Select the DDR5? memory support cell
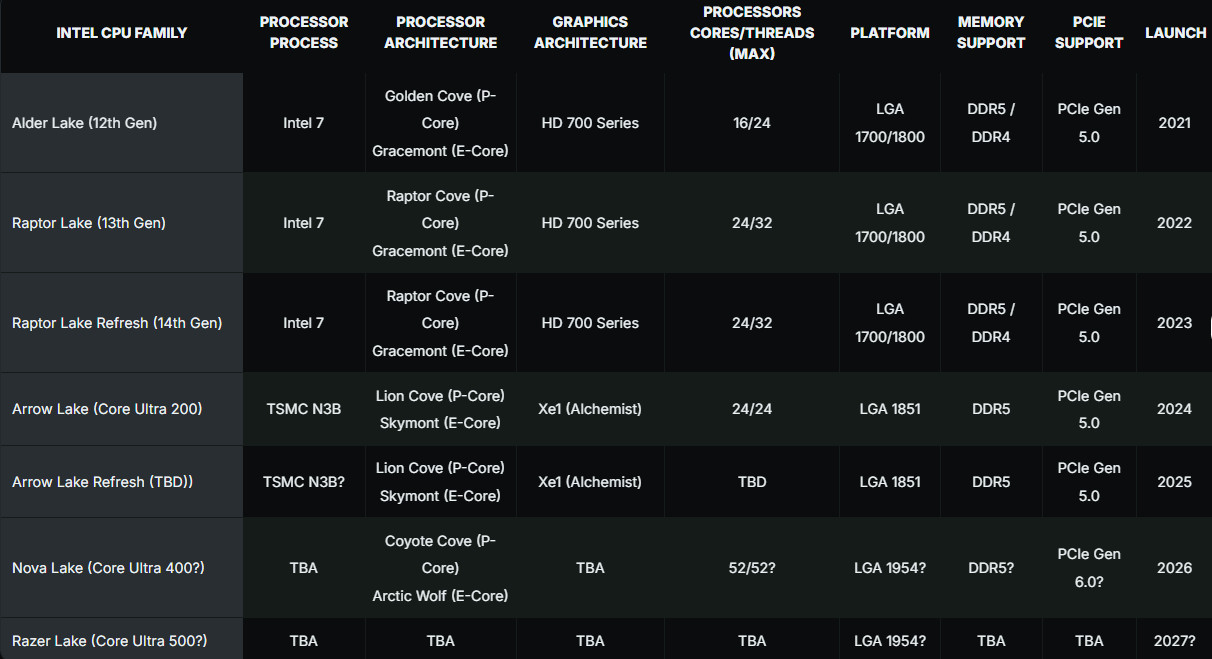The height and width of the screenshot is (659, 1212). 990,568
